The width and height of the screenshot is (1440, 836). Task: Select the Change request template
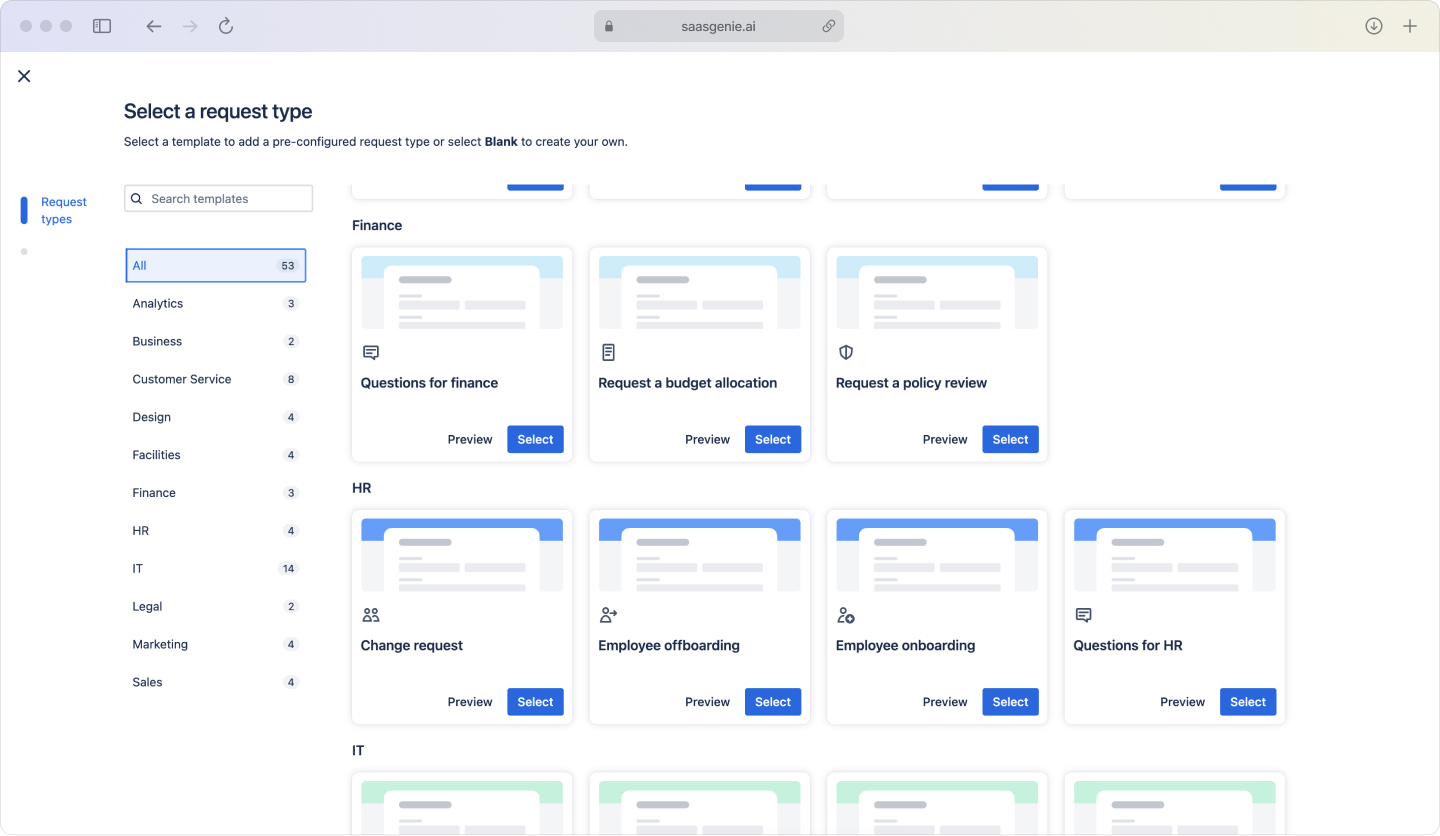tap(535, 701)
